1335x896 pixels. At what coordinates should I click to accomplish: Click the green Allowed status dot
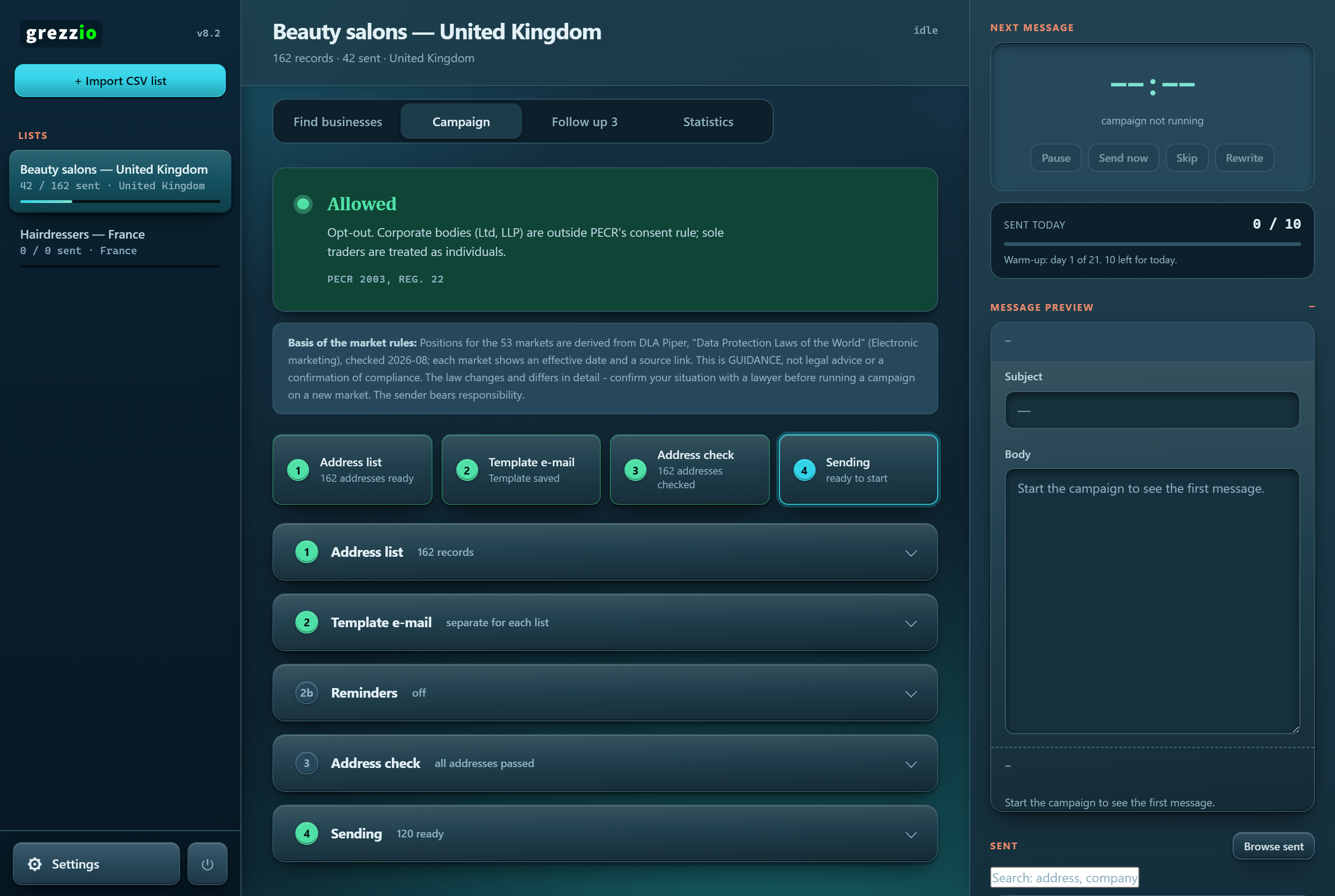pos(303,204)
